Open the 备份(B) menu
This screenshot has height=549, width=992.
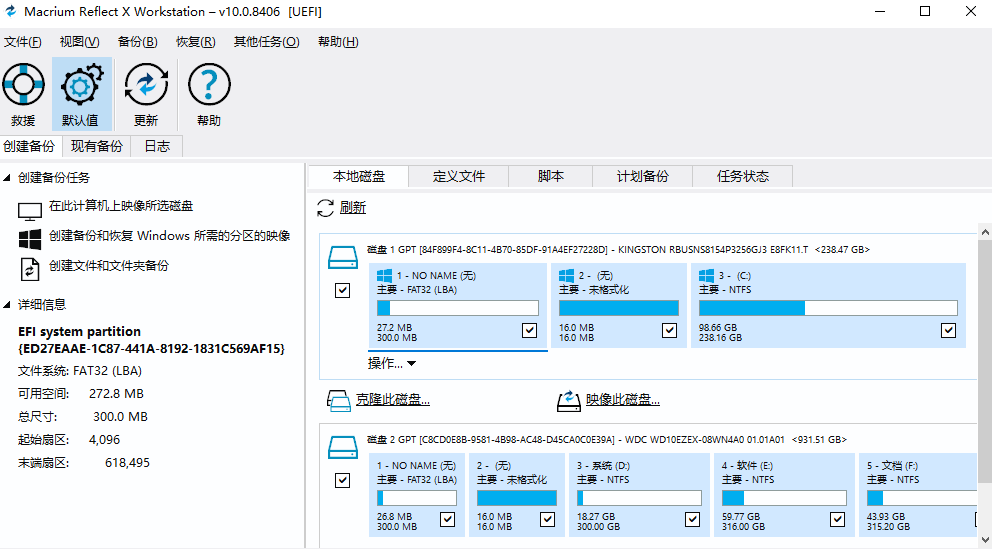pyautogui.click(x=137, y=42)
